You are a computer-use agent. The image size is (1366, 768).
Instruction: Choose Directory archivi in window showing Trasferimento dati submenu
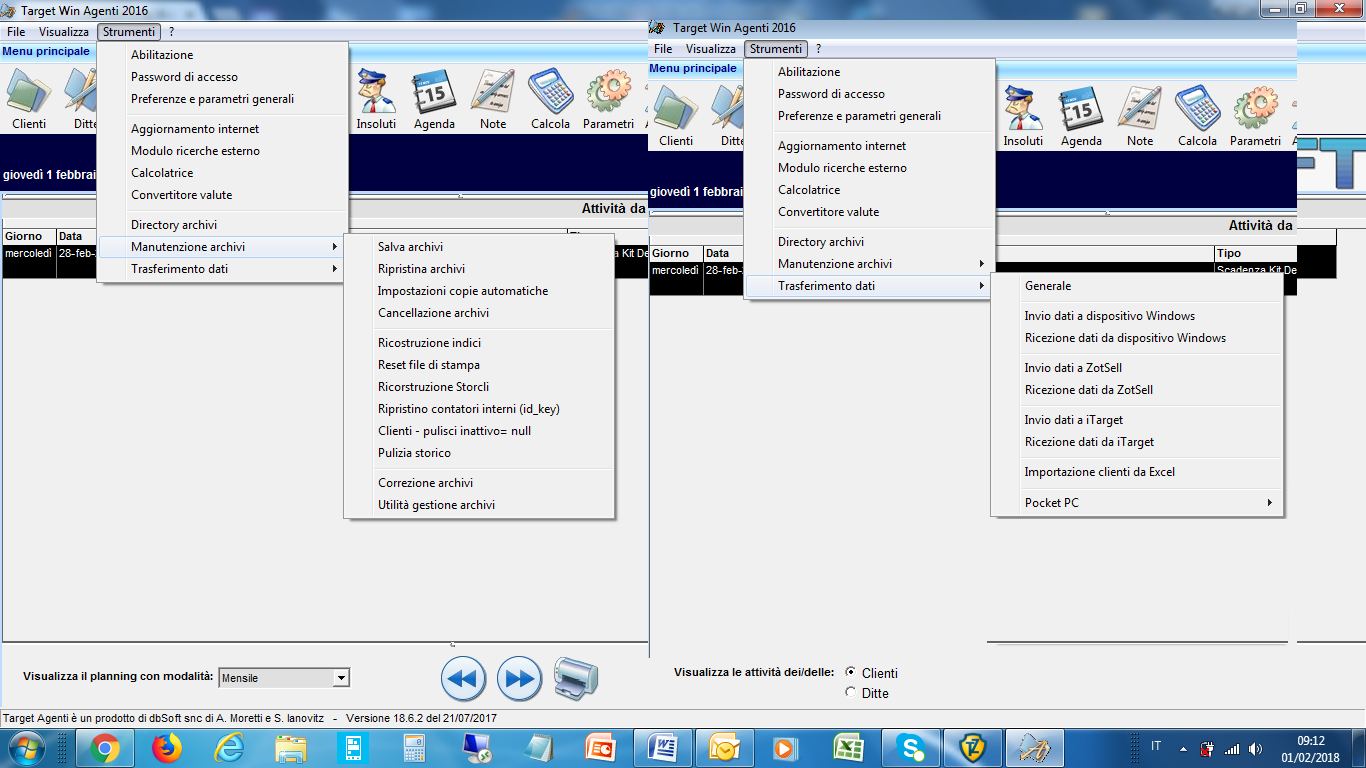click(869, 242)
